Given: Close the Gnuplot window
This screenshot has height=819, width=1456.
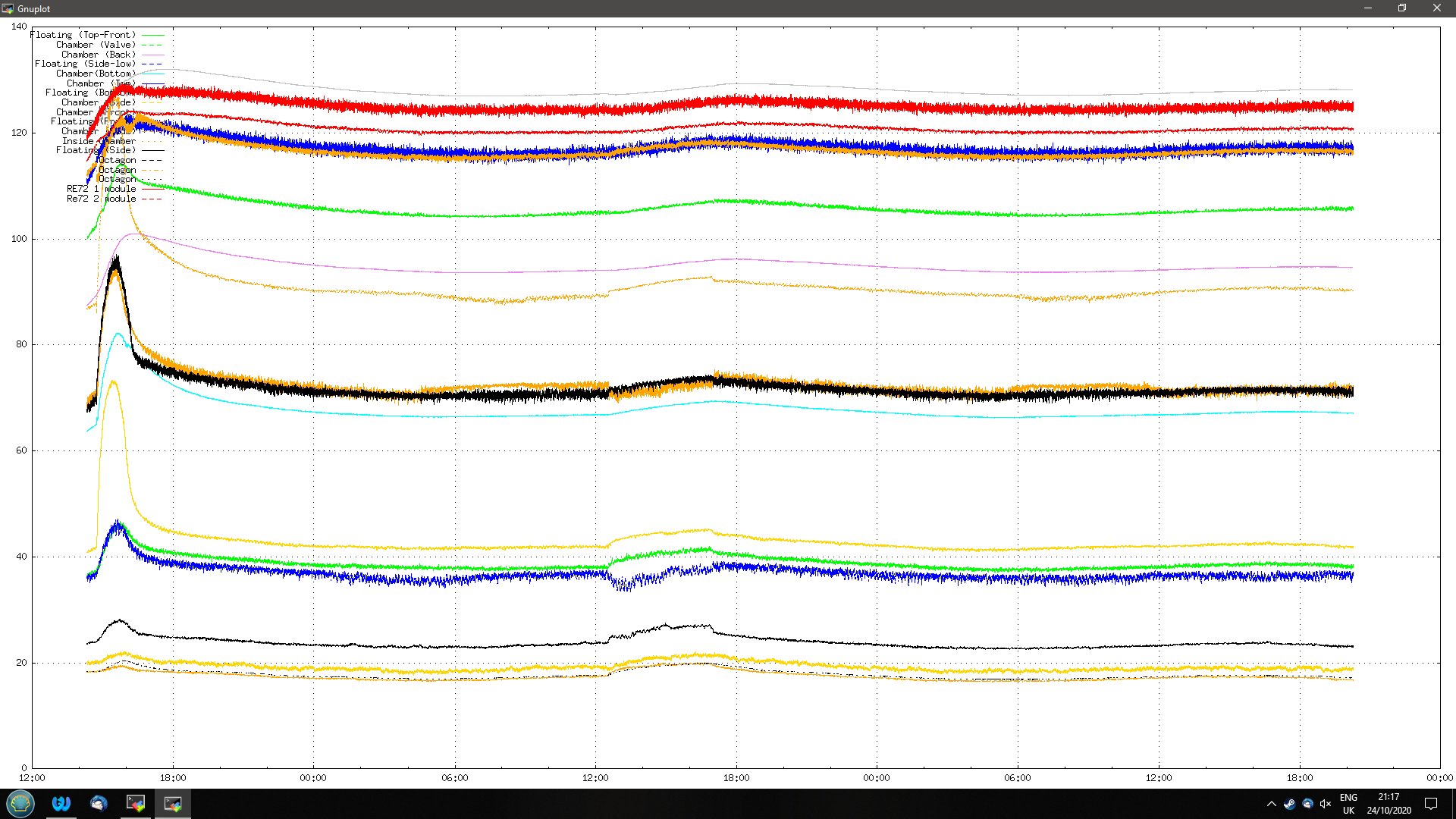Looking at the screenshot, I should click(x=1437, y=8).
